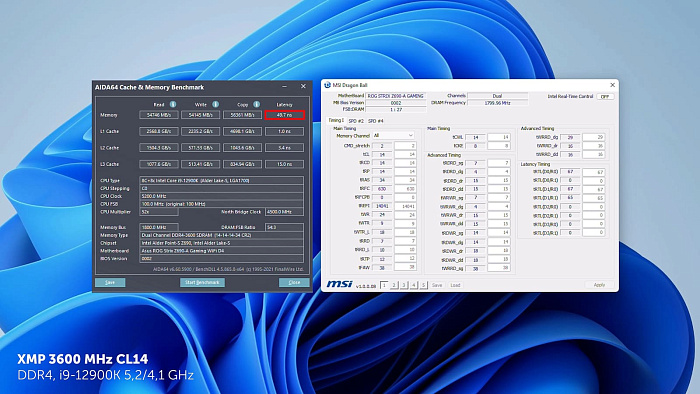Click the MSI Dragon Ball title bar icon
Viewport: 700px width, 394px height.
[327, 85]
